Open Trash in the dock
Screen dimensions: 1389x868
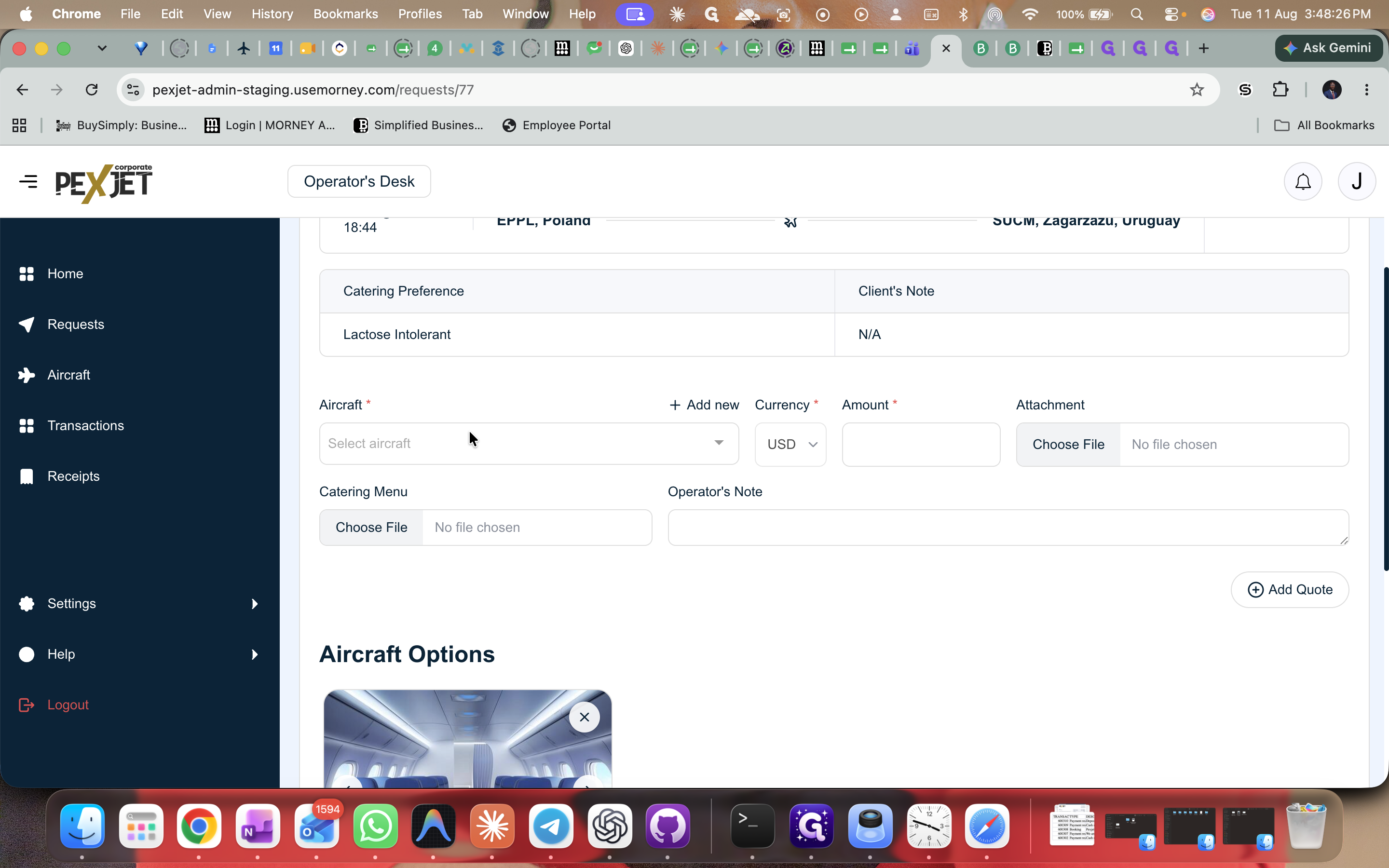(1307, 826)
